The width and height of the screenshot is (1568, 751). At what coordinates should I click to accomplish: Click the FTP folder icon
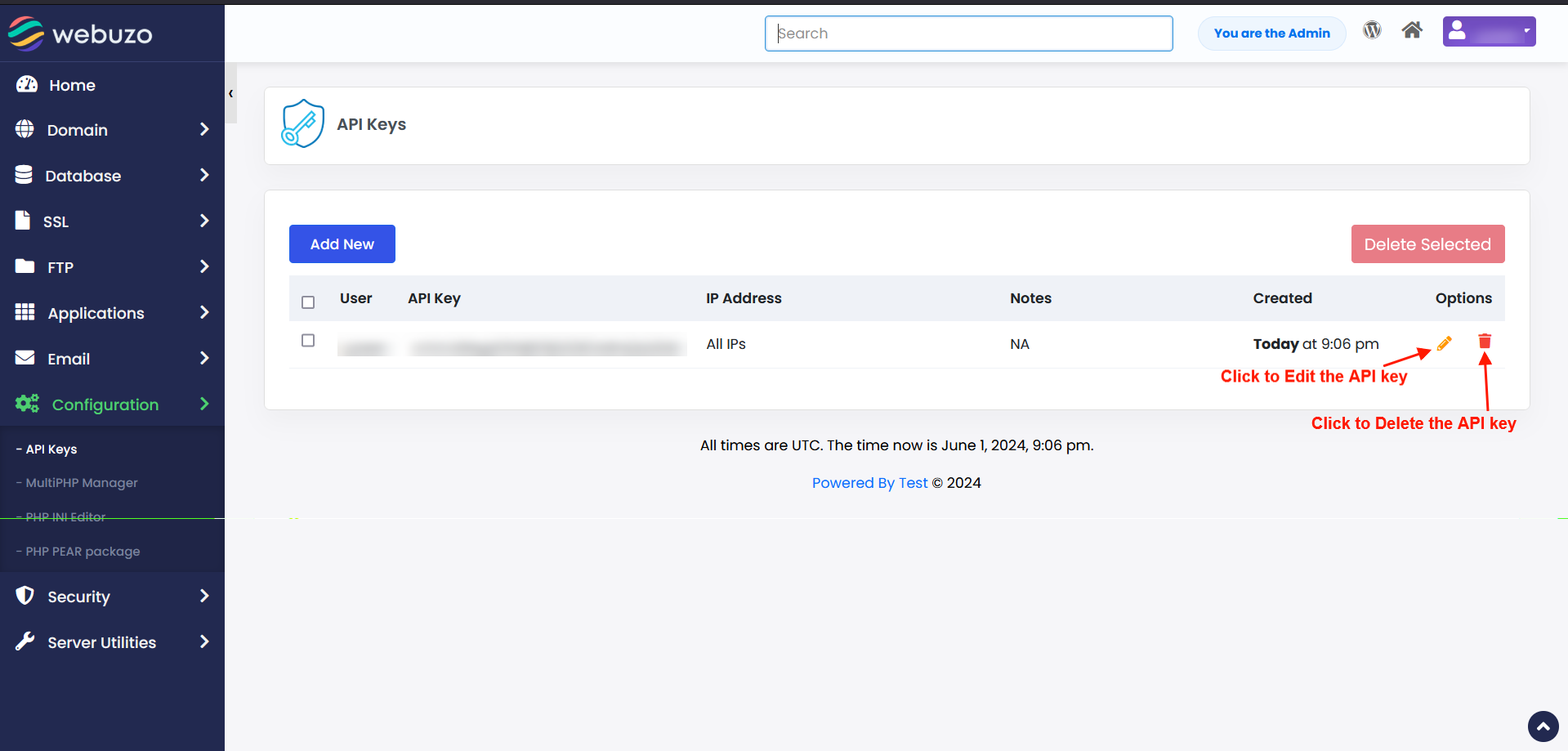click(x=25, y=266)
